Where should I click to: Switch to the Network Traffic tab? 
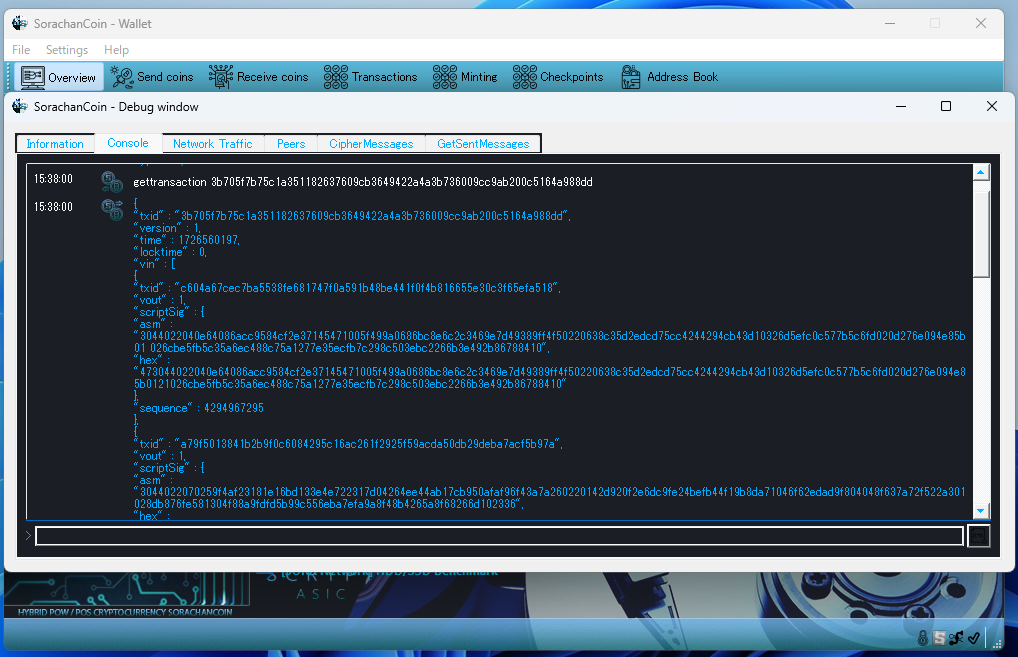(212, 144)
